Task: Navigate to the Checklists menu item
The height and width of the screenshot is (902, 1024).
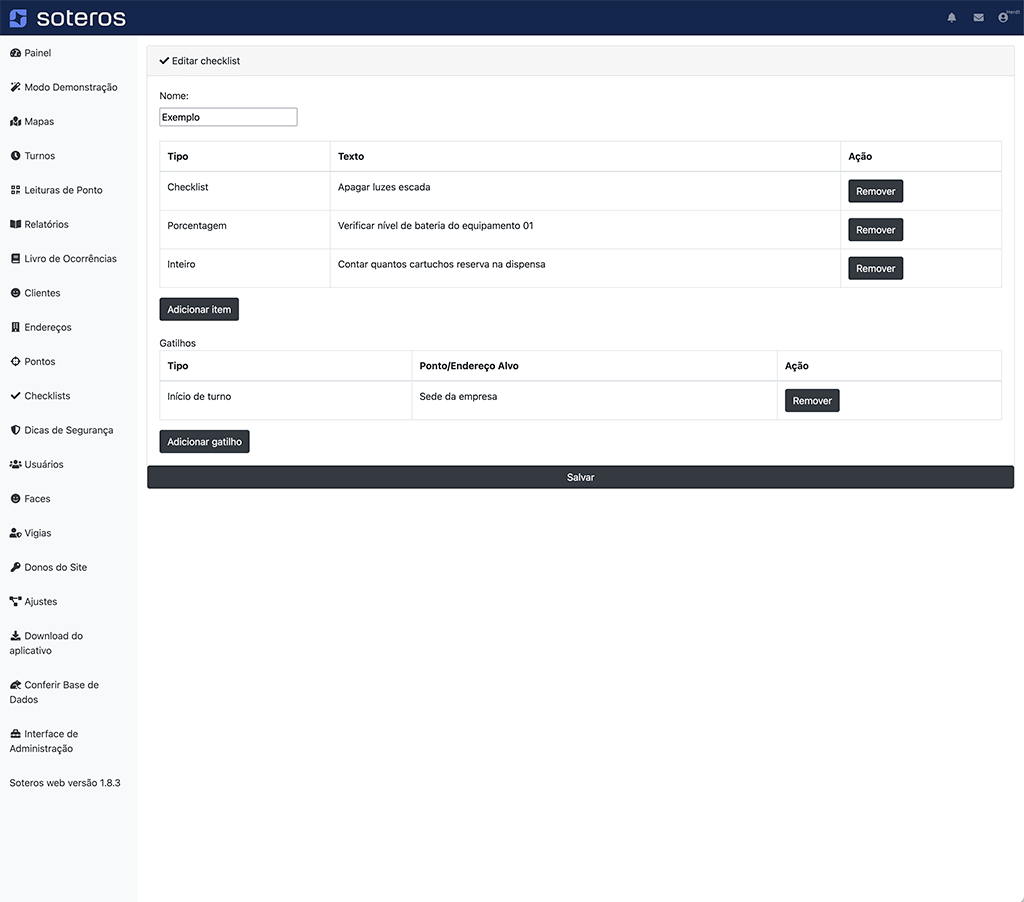Action: [x=47, y=396]
